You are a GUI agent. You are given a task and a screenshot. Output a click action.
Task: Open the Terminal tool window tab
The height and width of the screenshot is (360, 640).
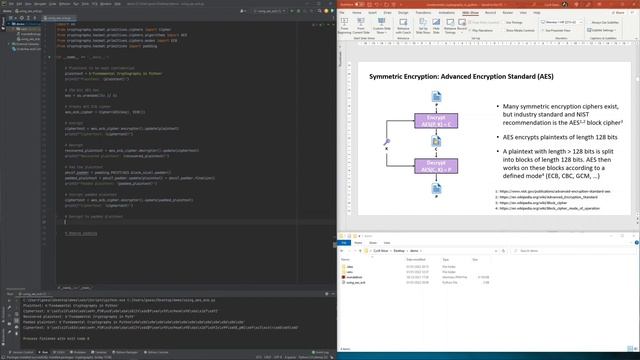click(x=99, y=352)
